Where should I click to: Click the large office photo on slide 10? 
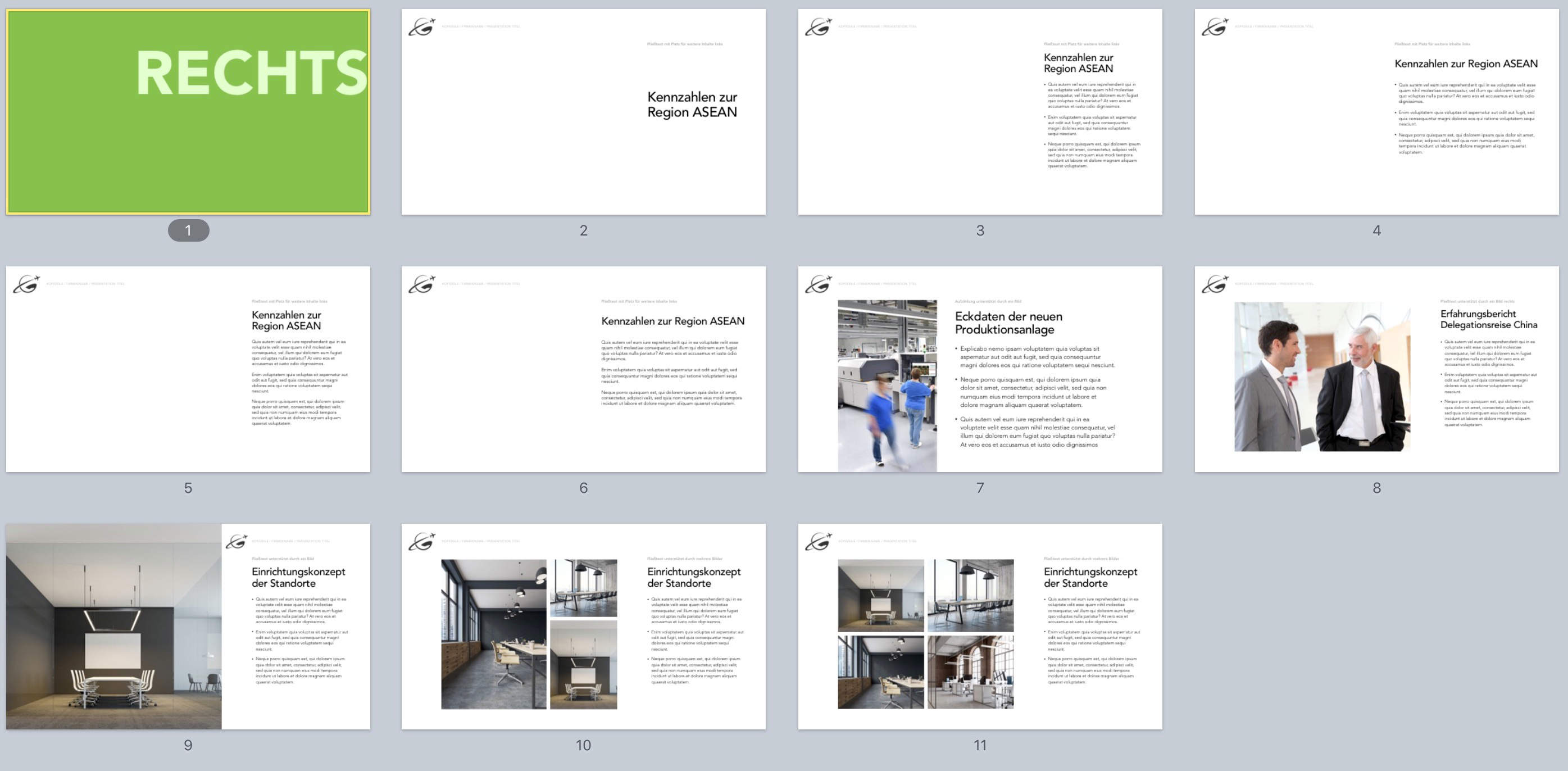493,634
